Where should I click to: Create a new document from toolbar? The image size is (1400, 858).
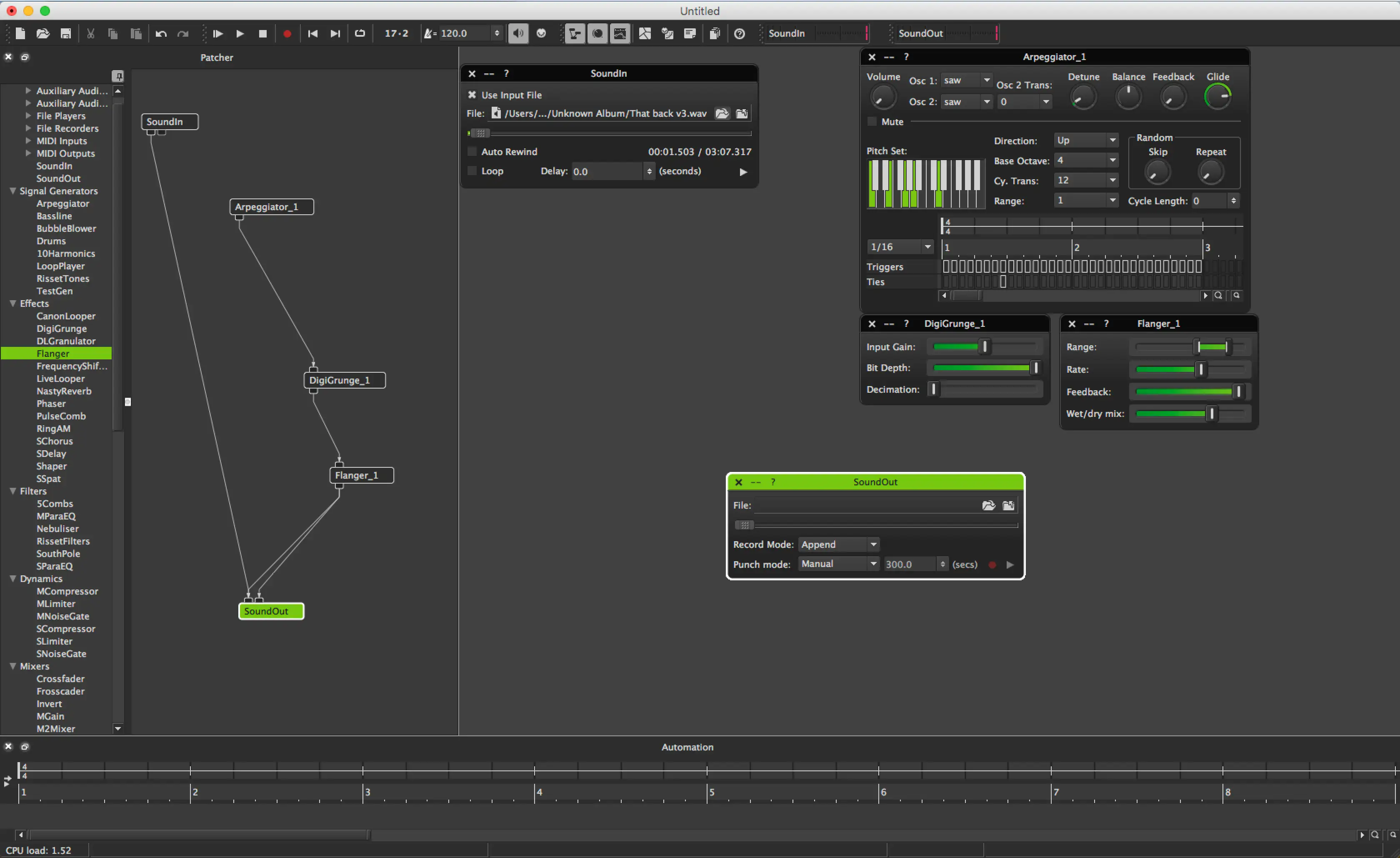pos(20,33)
